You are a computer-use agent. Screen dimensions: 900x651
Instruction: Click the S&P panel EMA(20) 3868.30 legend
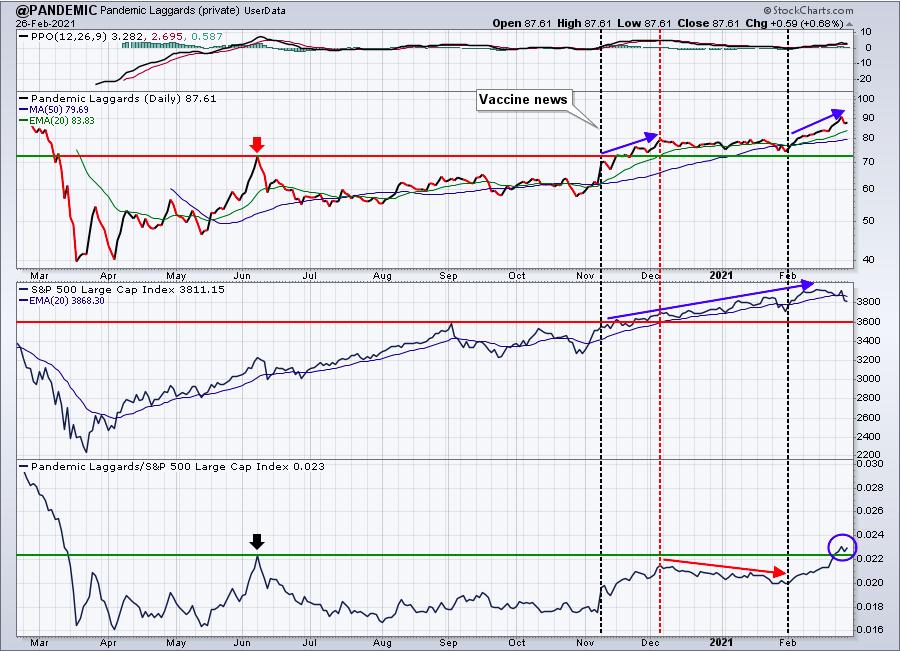62,300
